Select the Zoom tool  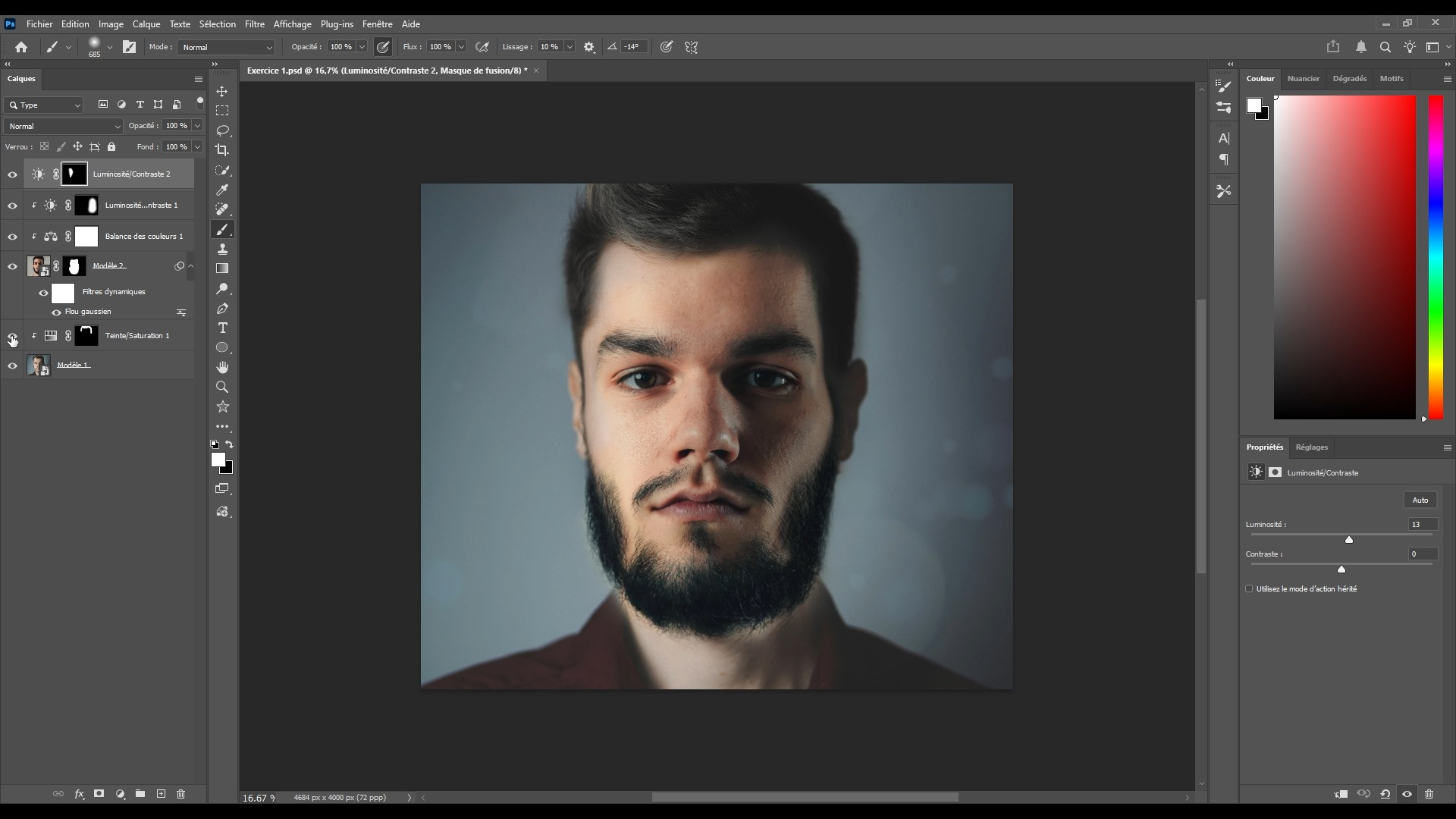222,388
